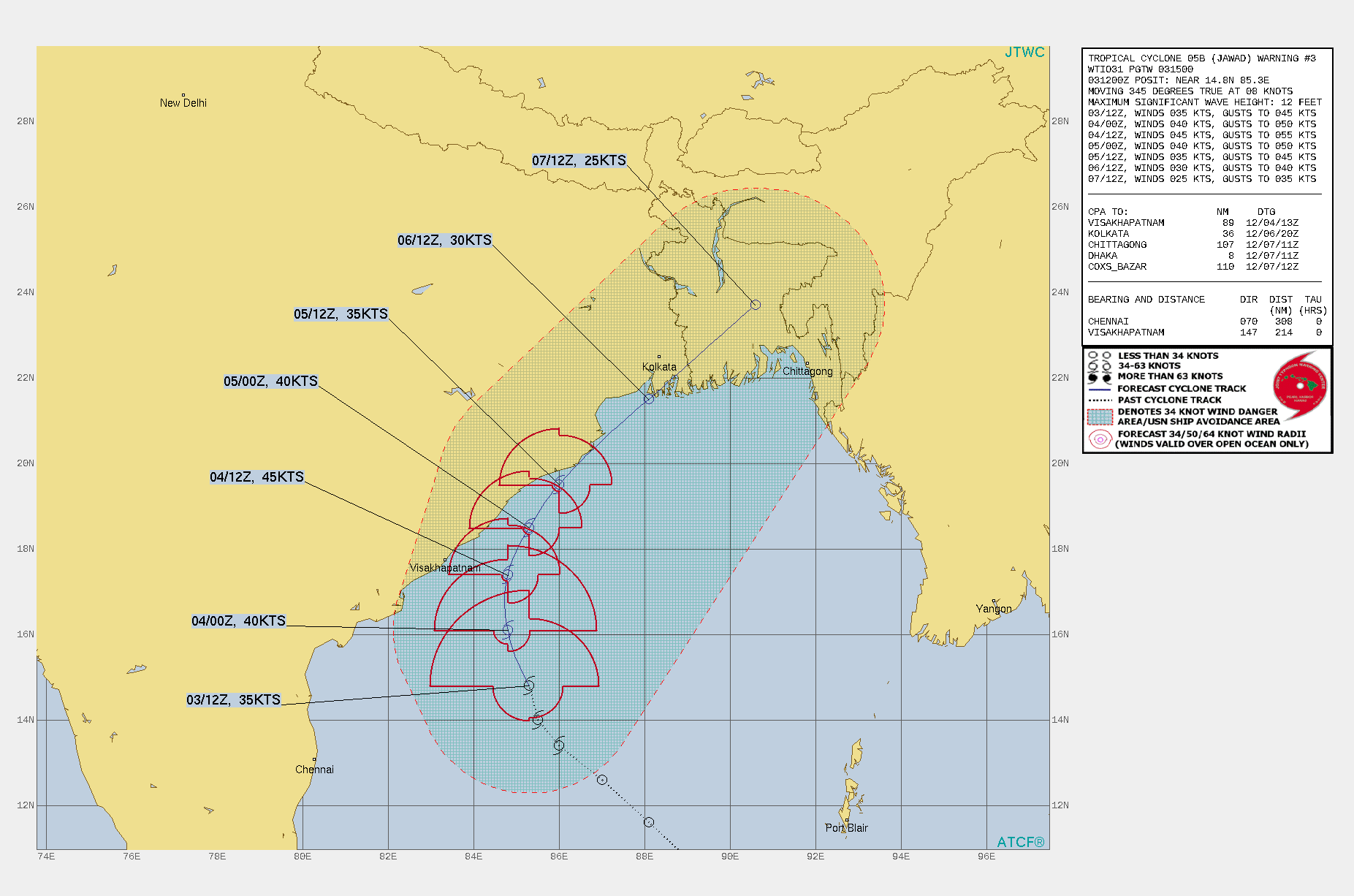Click the 031200Z POSIT: NEAR 14.8N 85.3E line
Image resolution: width=1354 pixels, height=896 pixels.
pyautogui.click(x=1178, y=80)
